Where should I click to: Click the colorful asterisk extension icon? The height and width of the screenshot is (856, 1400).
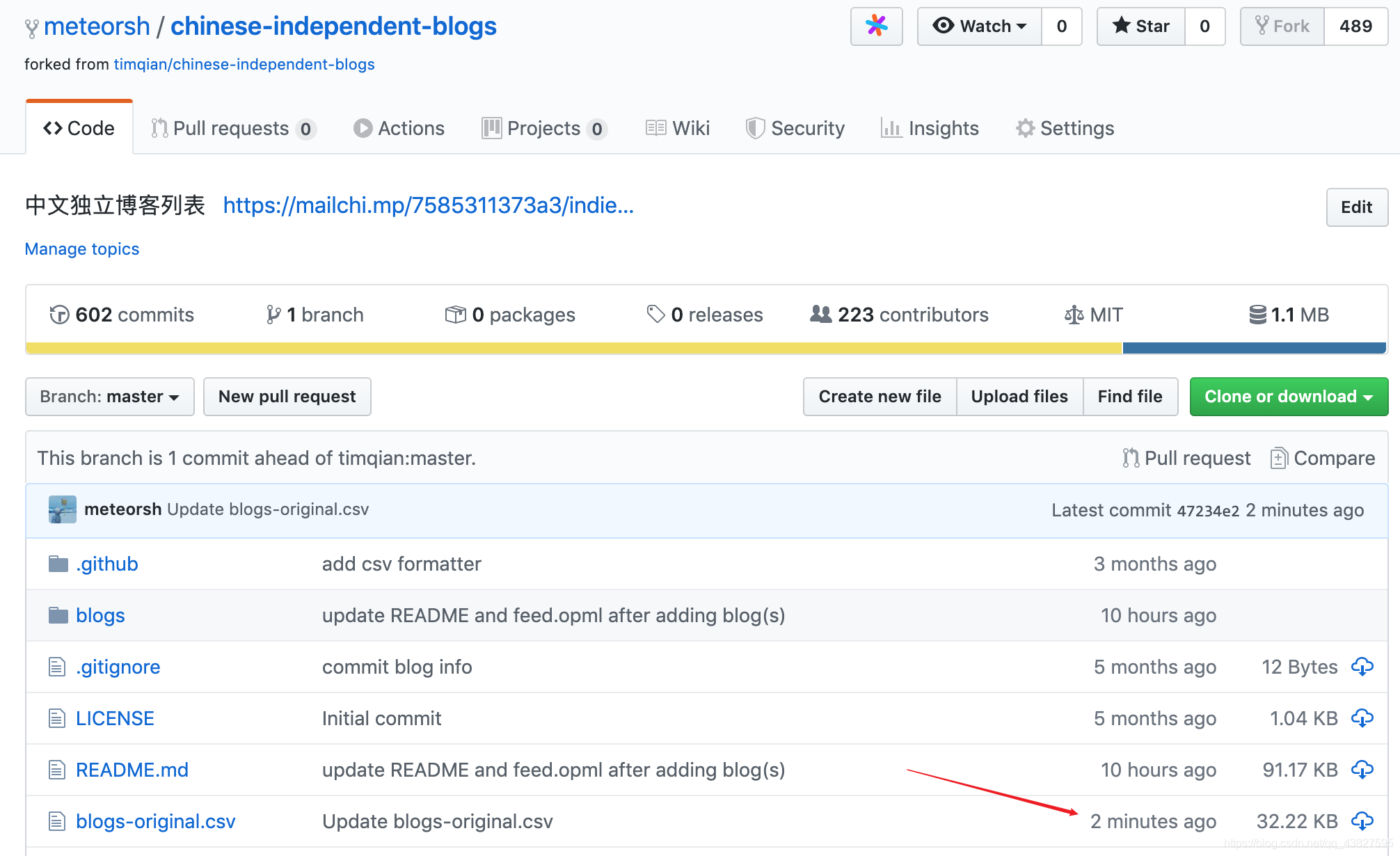click(876, 26)
